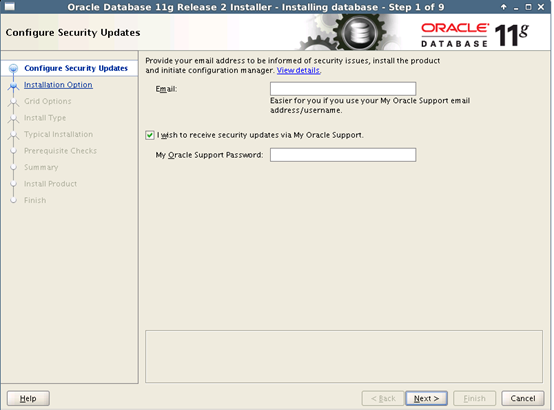
Task: Click the empty message area at bottom
Action: [x=344, y=356]
